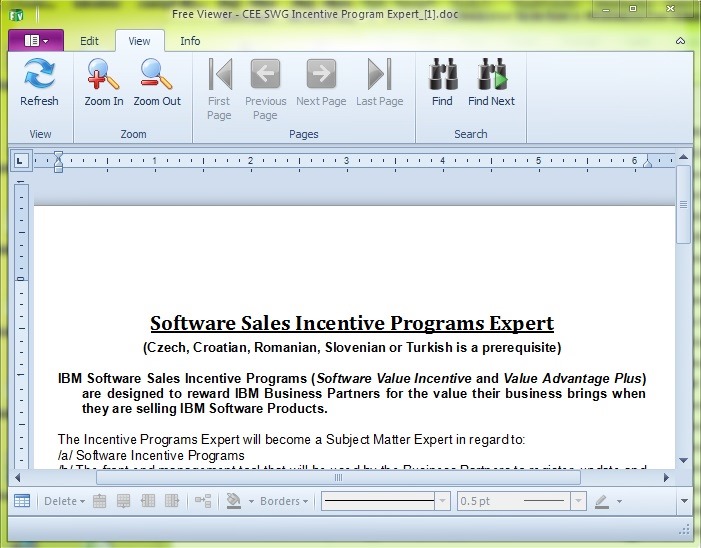Image resolution: width=701 pixels, height=548 pixels.
Task: Click the merge cells icon
Action: click(x=203, y=501)
